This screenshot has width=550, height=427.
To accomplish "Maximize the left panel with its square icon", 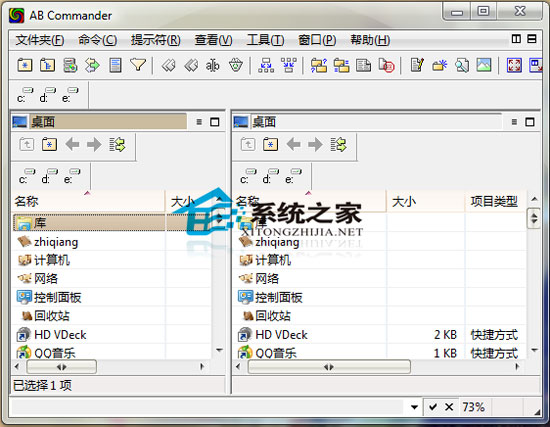I will click(215, 122).
